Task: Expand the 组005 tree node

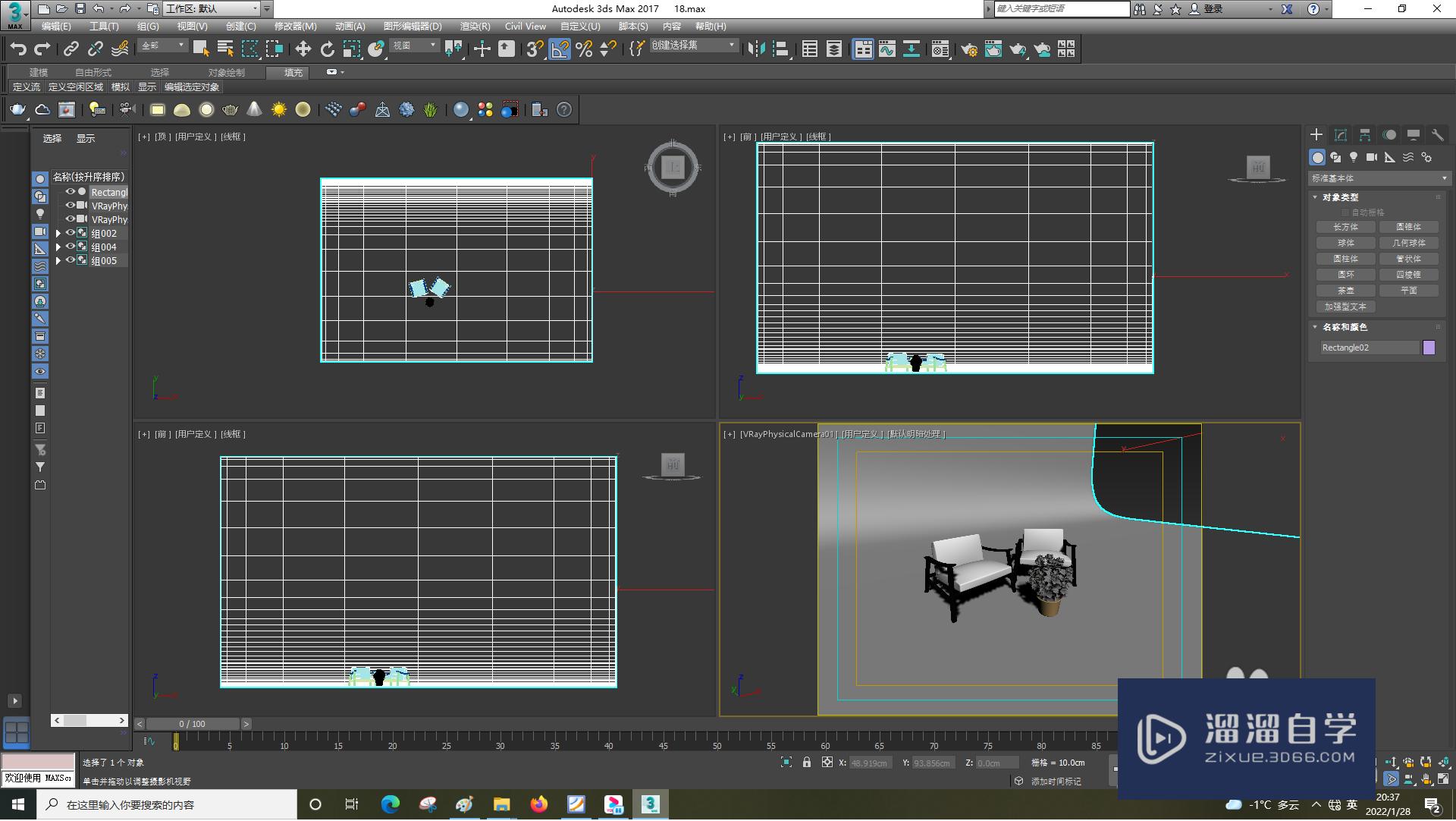Action: click(x=58, y=260)
